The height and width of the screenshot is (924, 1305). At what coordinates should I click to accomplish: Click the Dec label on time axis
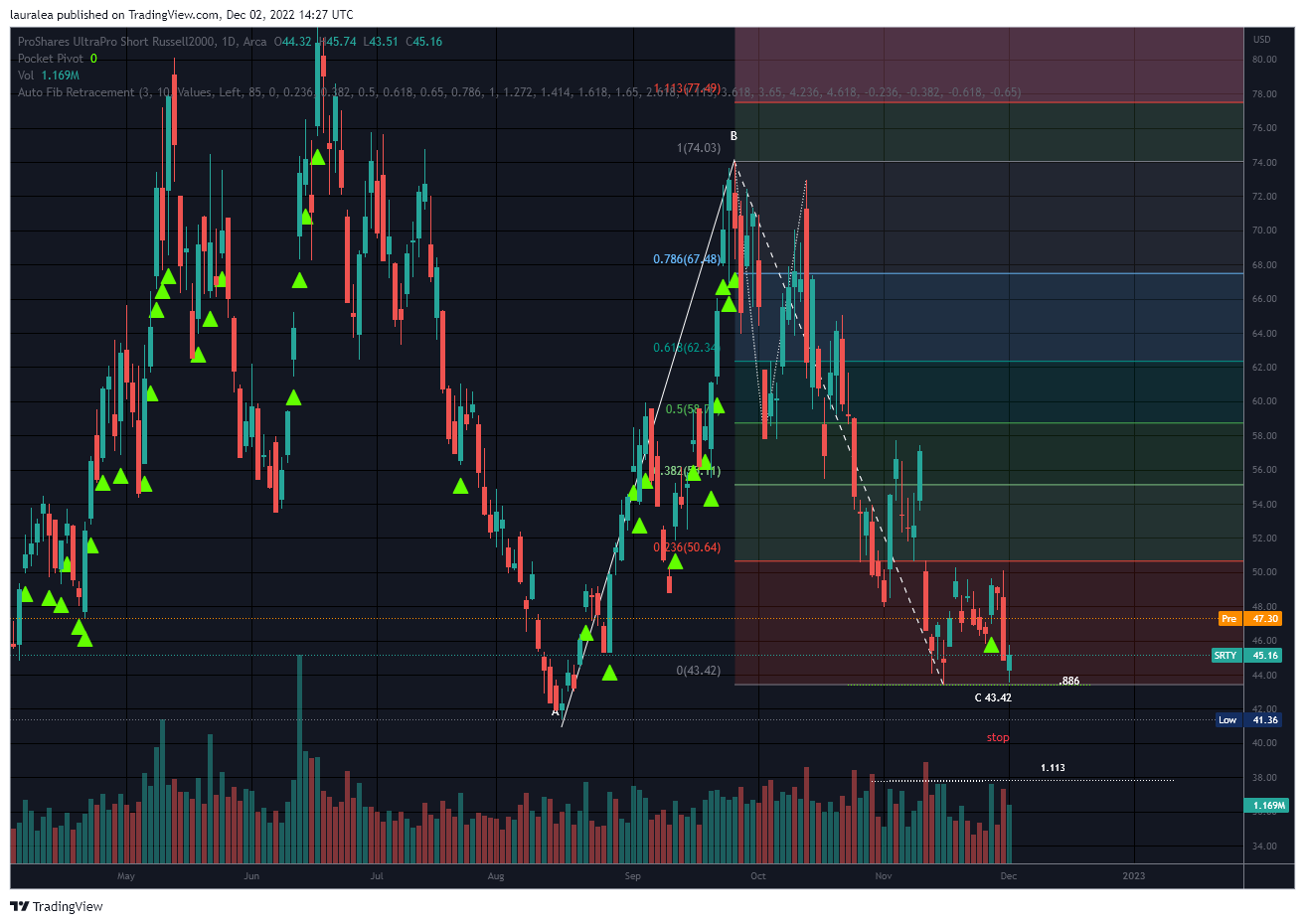(1008, 876)
